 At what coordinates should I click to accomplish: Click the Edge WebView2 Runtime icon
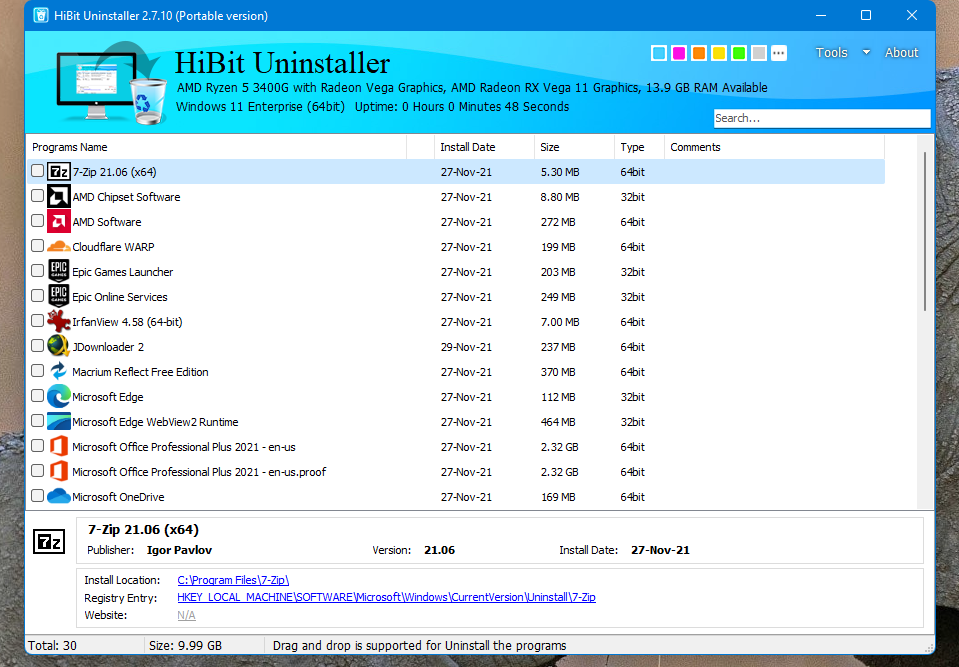59,422
